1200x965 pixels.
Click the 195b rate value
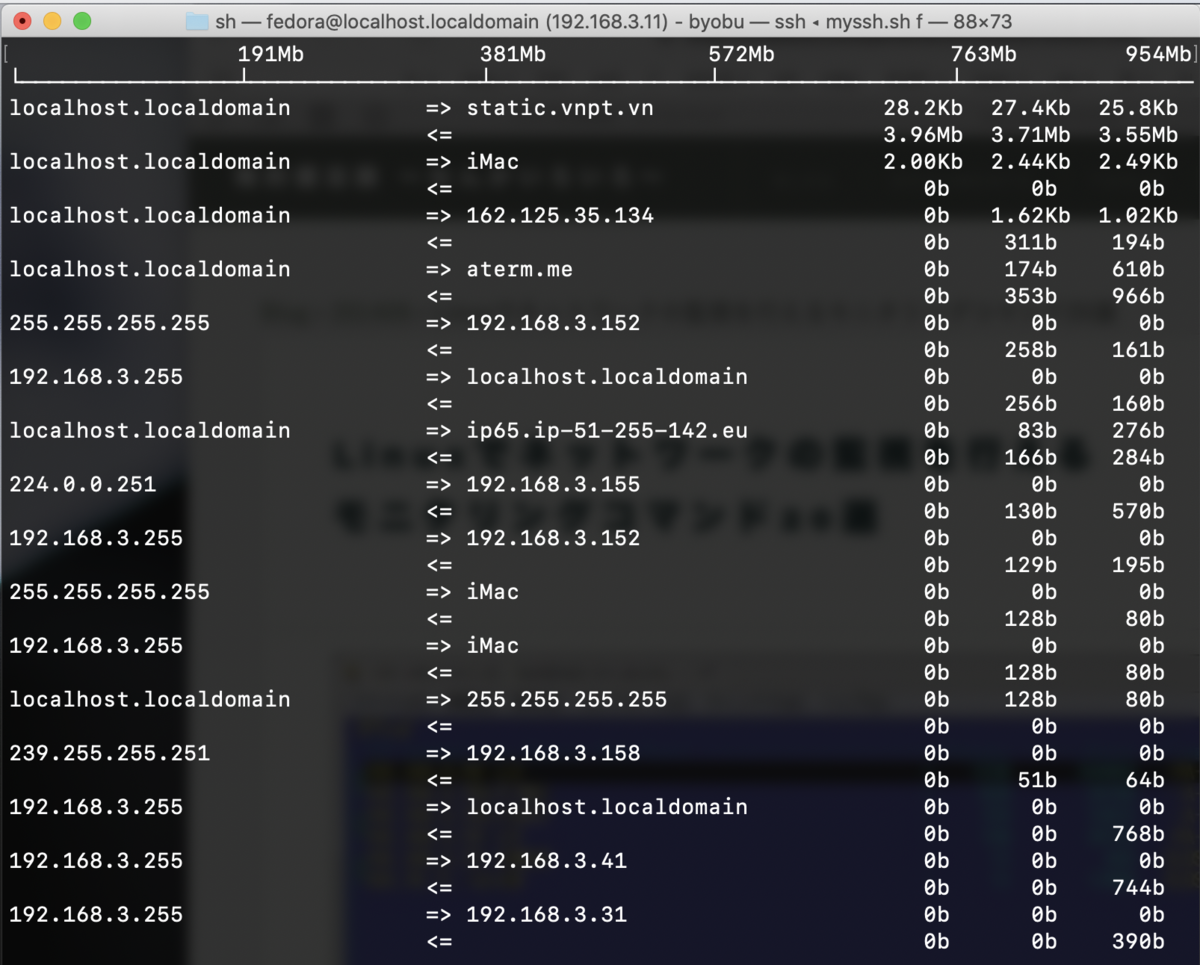point(1138,565)
